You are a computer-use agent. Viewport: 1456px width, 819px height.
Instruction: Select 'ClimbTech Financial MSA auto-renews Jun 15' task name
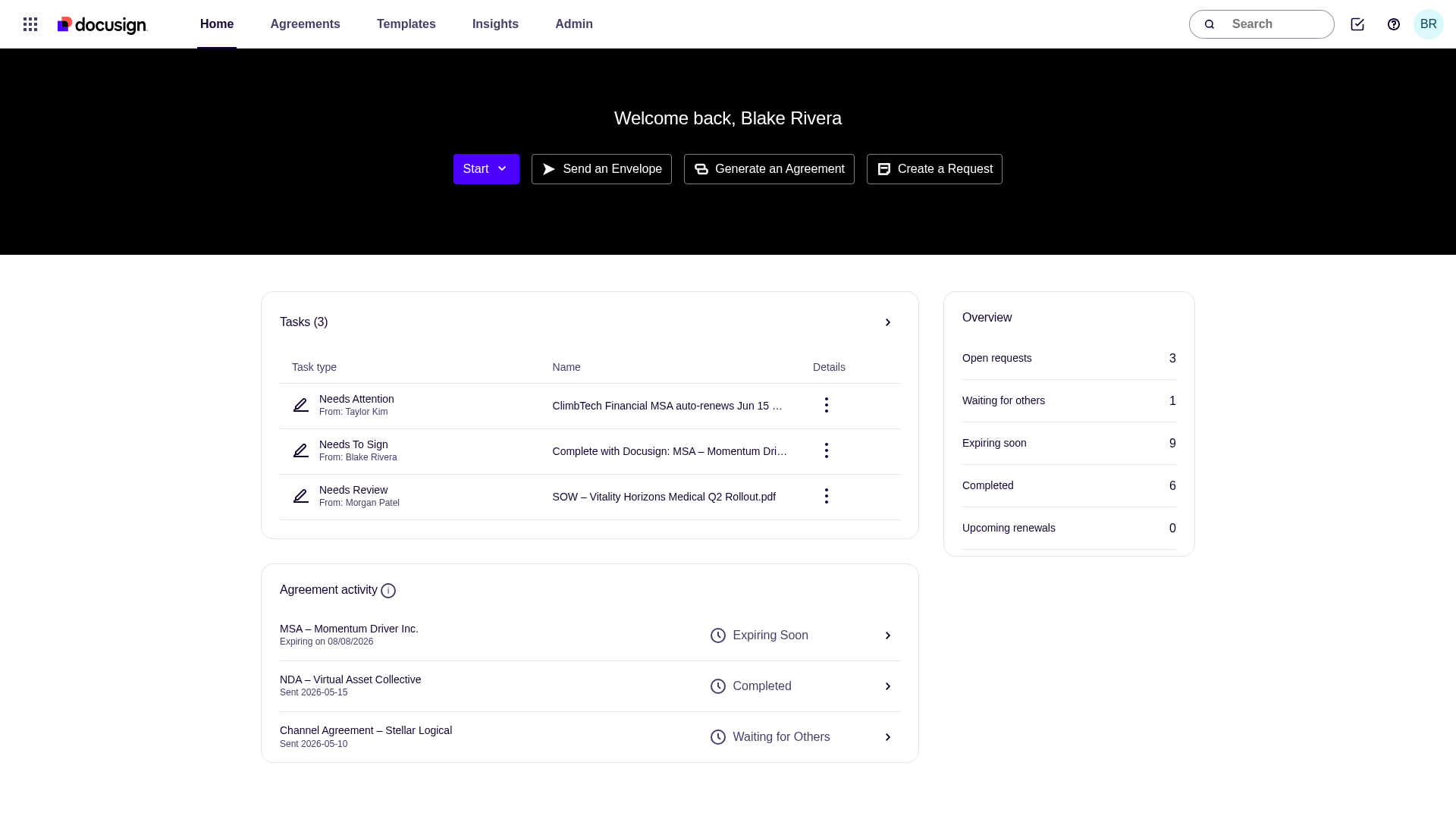pos(667,406)
